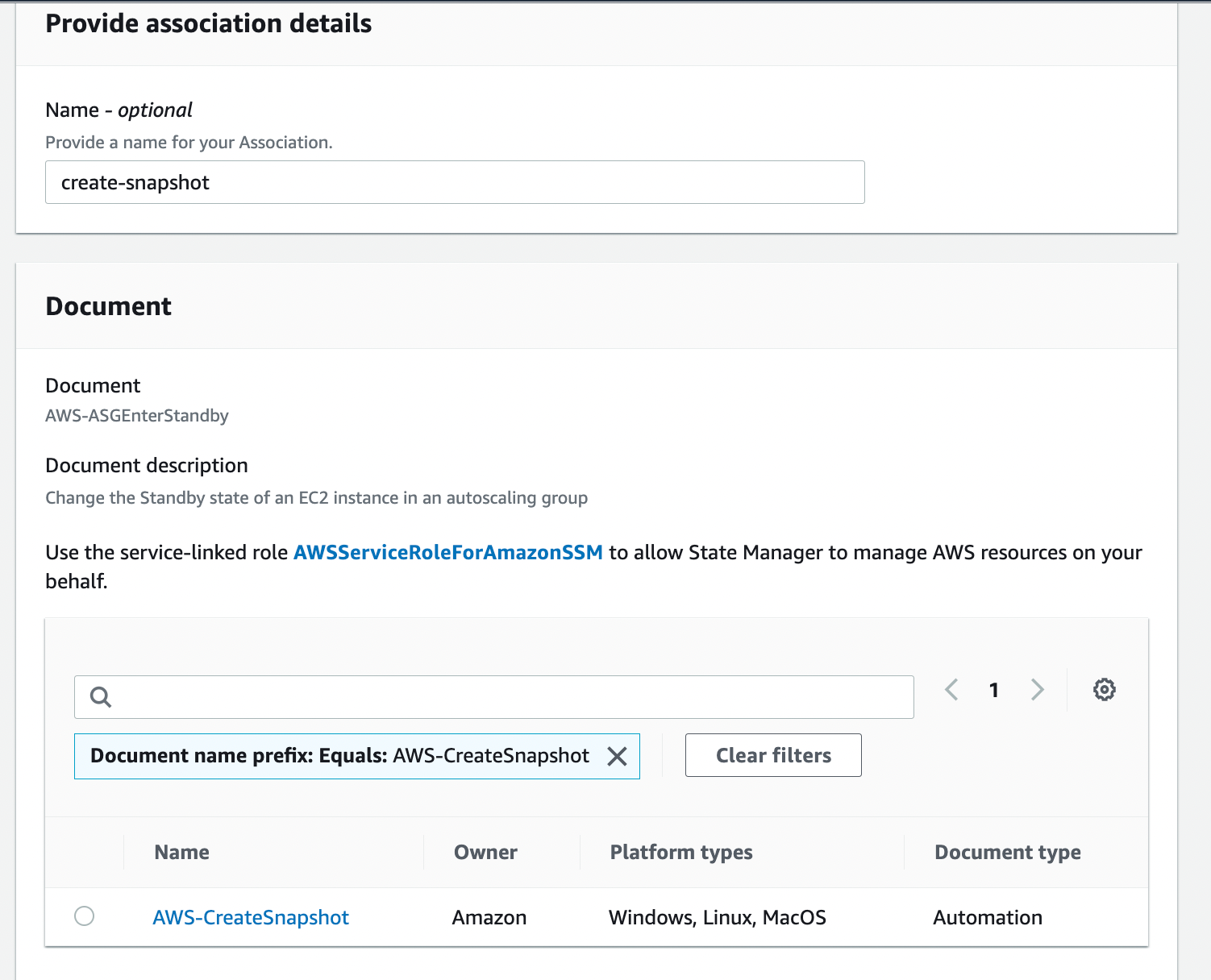Click the Clear filters button

(773, 755)
